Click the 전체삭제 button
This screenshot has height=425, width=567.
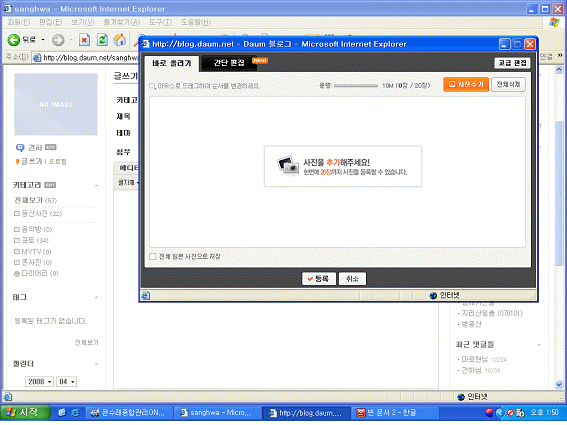[x=508, y=84]
